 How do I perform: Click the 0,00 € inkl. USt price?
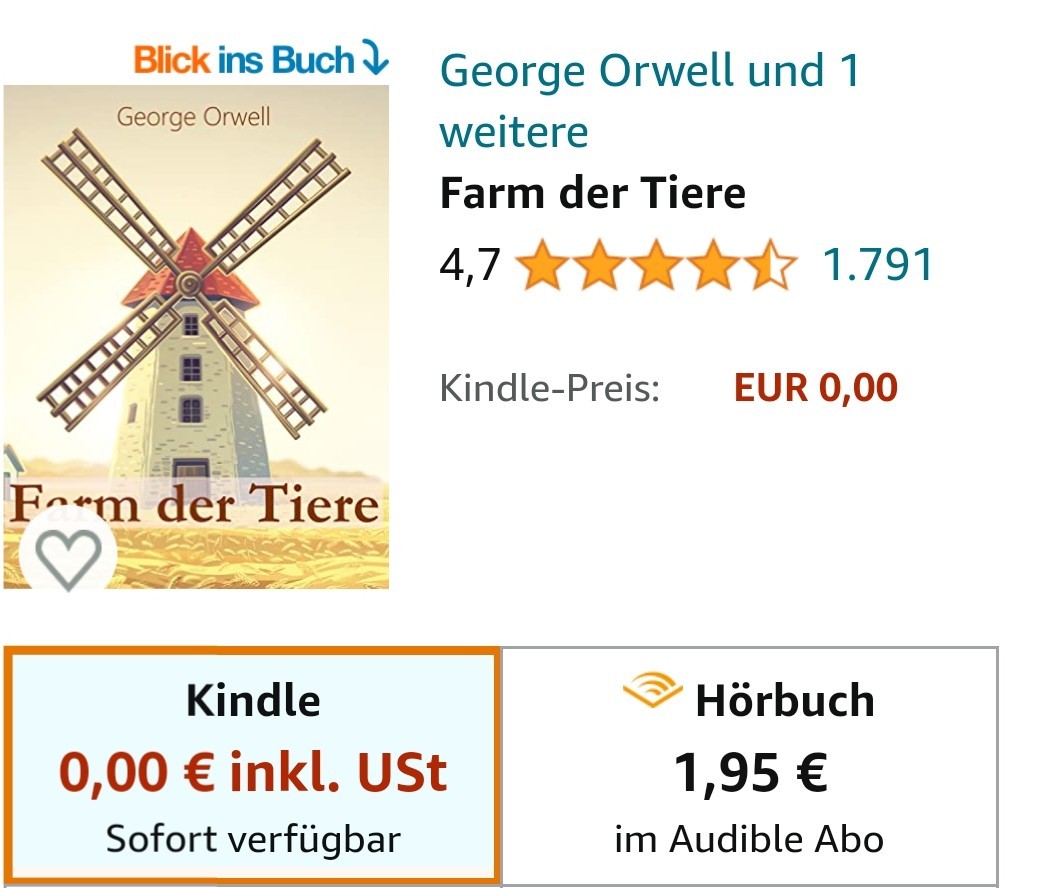[253, 772]
